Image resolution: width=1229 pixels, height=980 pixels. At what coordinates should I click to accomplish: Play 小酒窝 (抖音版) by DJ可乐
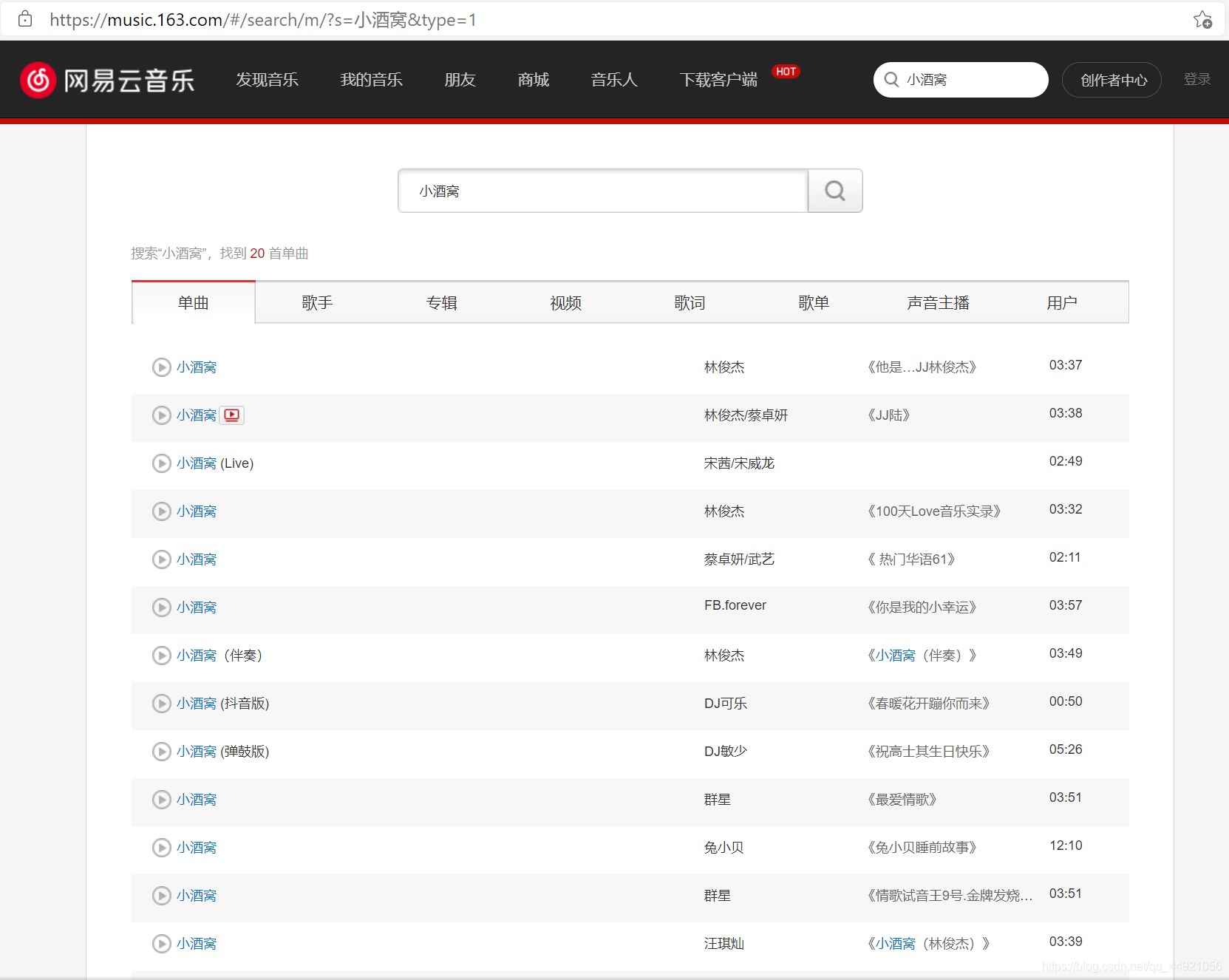(x=161, y=704)
